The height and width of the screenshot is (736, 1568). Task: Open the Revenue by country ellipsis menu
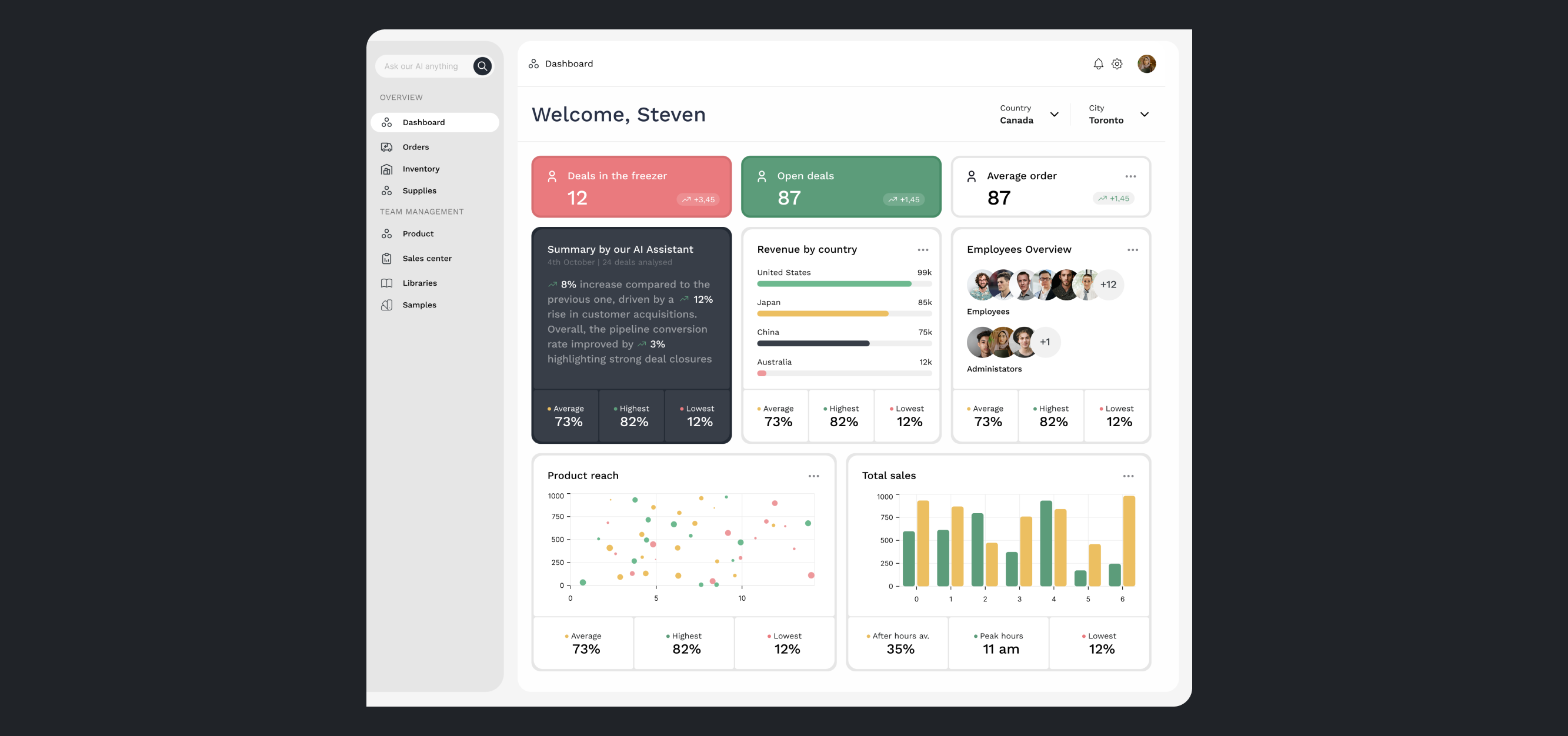point(923,249)
